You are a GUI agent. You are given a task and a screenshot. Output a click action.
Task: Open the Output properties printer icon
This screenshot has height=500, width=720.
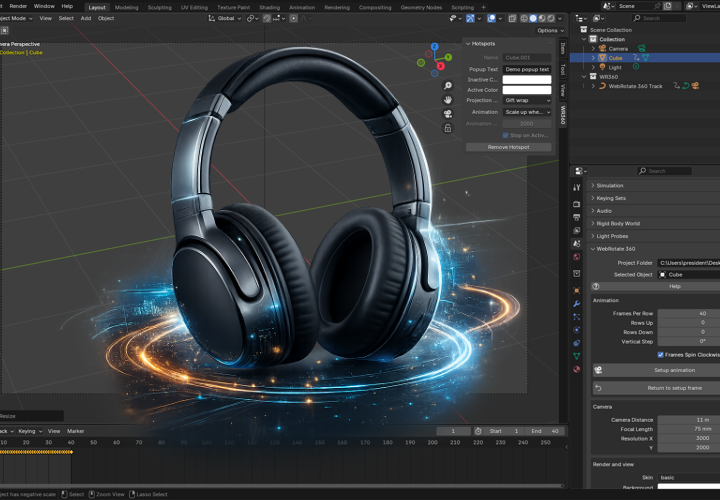[x=577, y=217]
